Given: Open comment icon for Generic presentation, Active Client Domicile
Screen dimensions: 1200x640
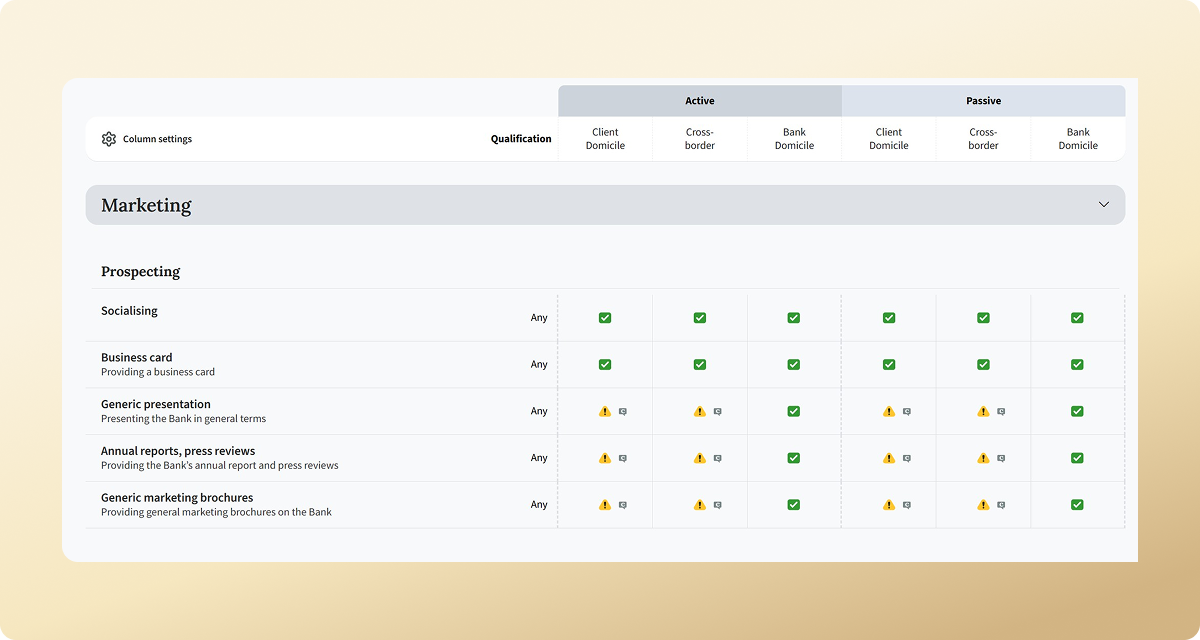Looking at the screenshot, I should [x=622, y=412].
